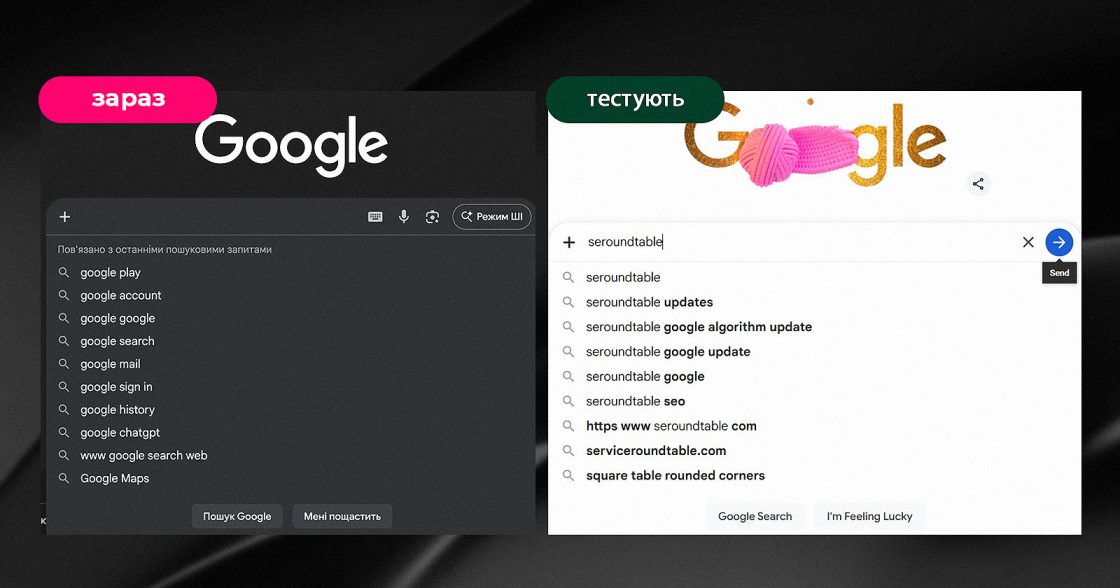Click the plus icon in the search bar
The width and height of the screenshot is (1120, 588).
click(x=65, y=216)
